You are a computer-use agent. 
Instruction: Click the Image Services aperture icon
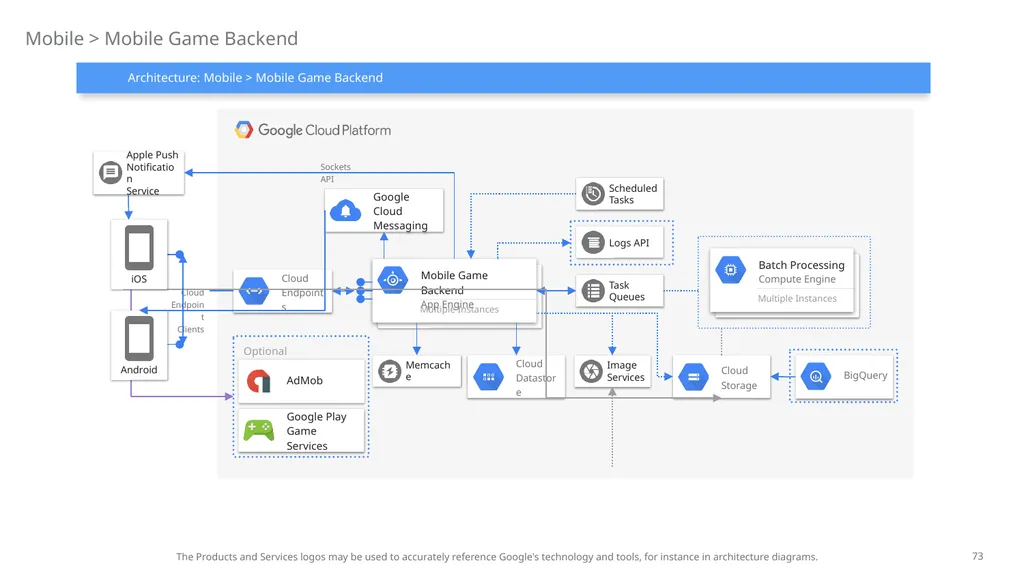pyautogui.click(x=591, y=371)
